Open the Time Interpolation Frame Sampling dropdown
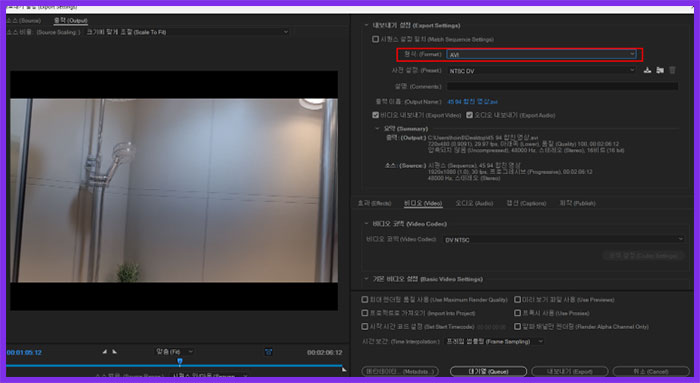 pyautogui.click(x=495, y=341)
